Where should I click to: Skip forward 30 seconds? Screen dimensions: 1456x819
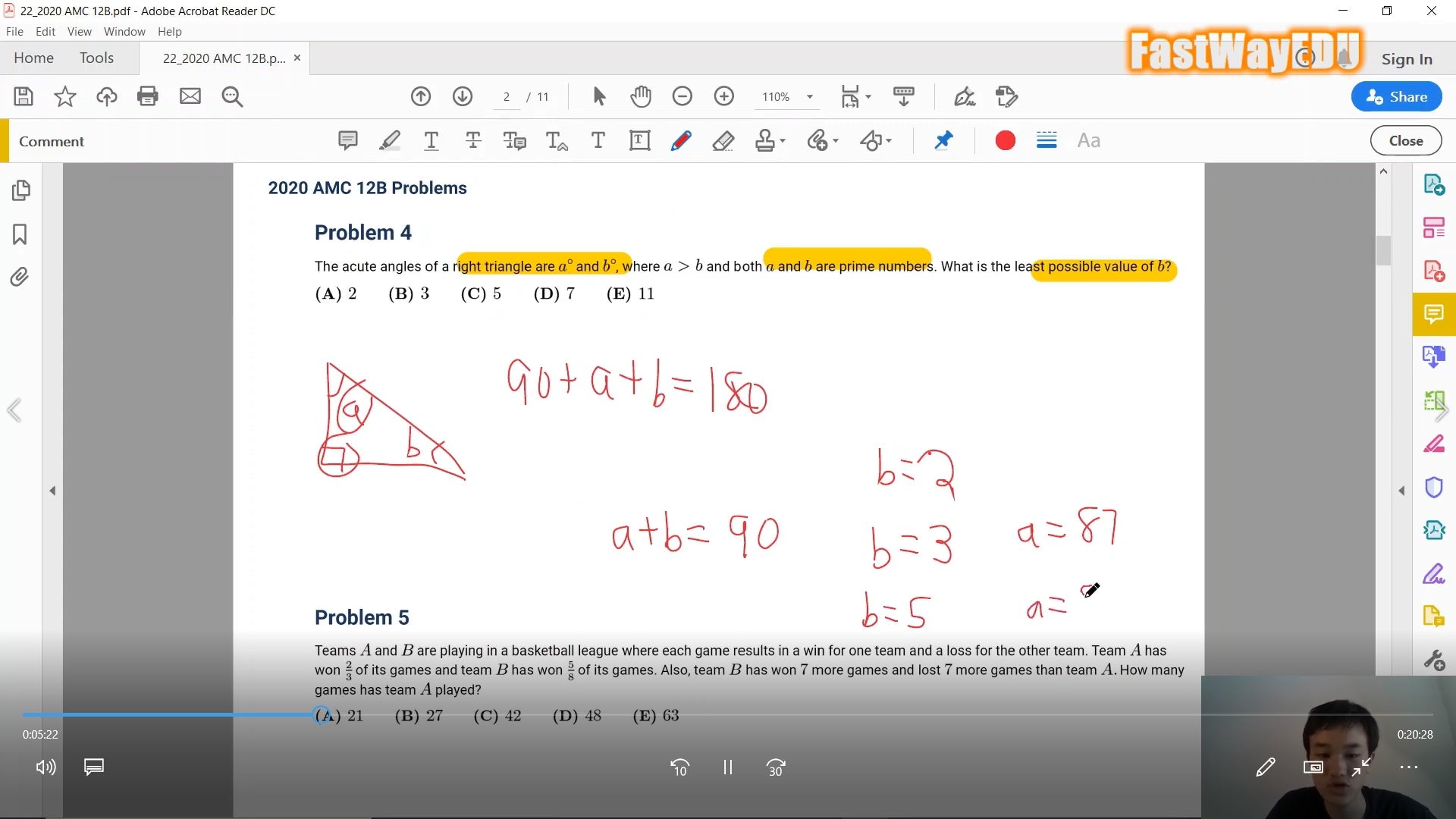coord(776,767)
